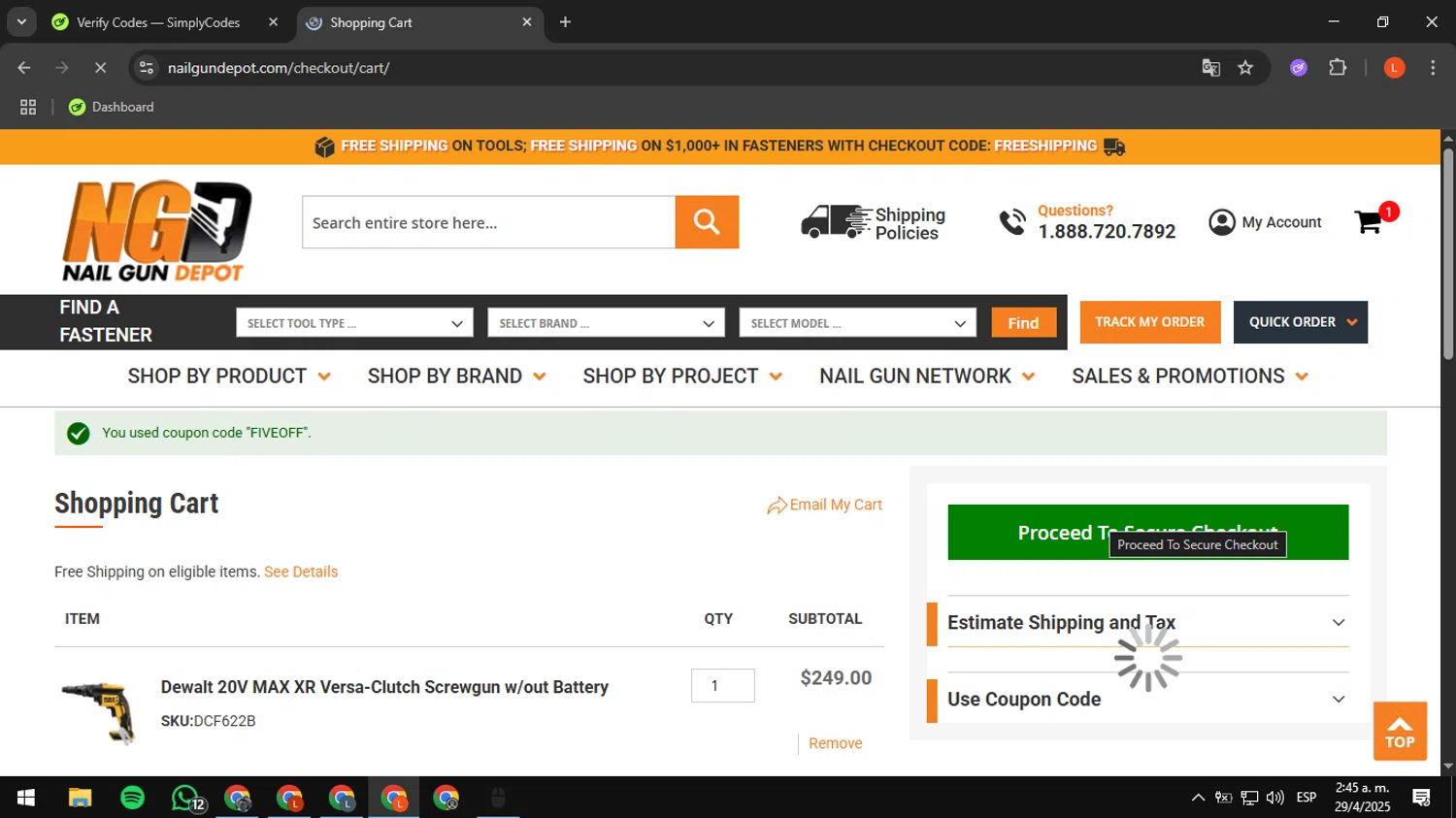Open the Dashboard bookmark
Viewport: 1456px width, 818px height.
[x=111, y=107]
